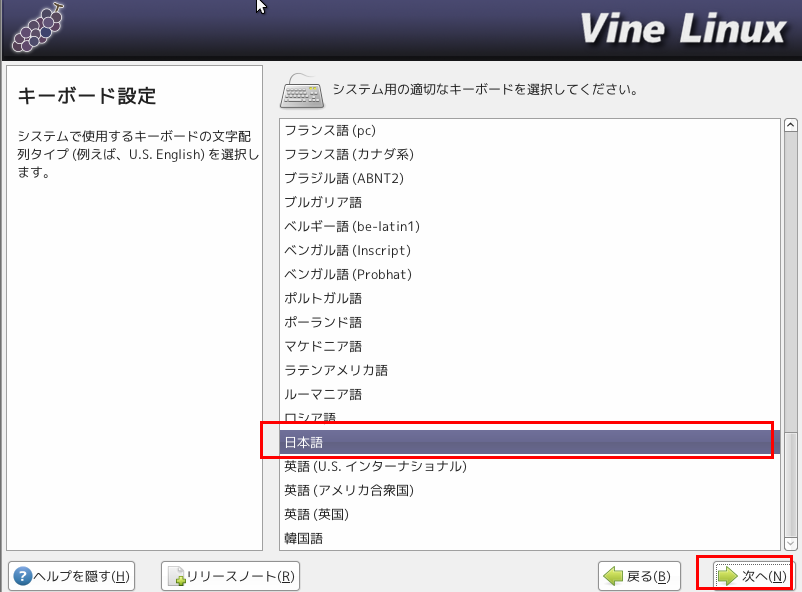Open the release notes (リリースノート) button
The height and width of the screenshot is (592, 802).
click(230, 576)
